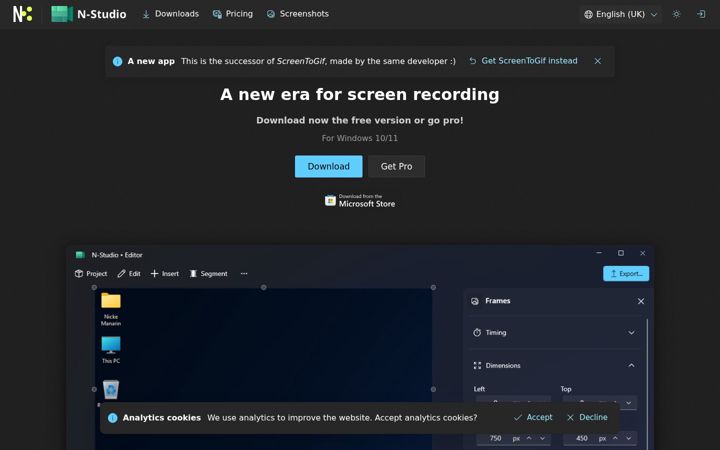Open the N-Studio home logo
Viewport: 720px width, 450px height.
click(x=89, y=14)
